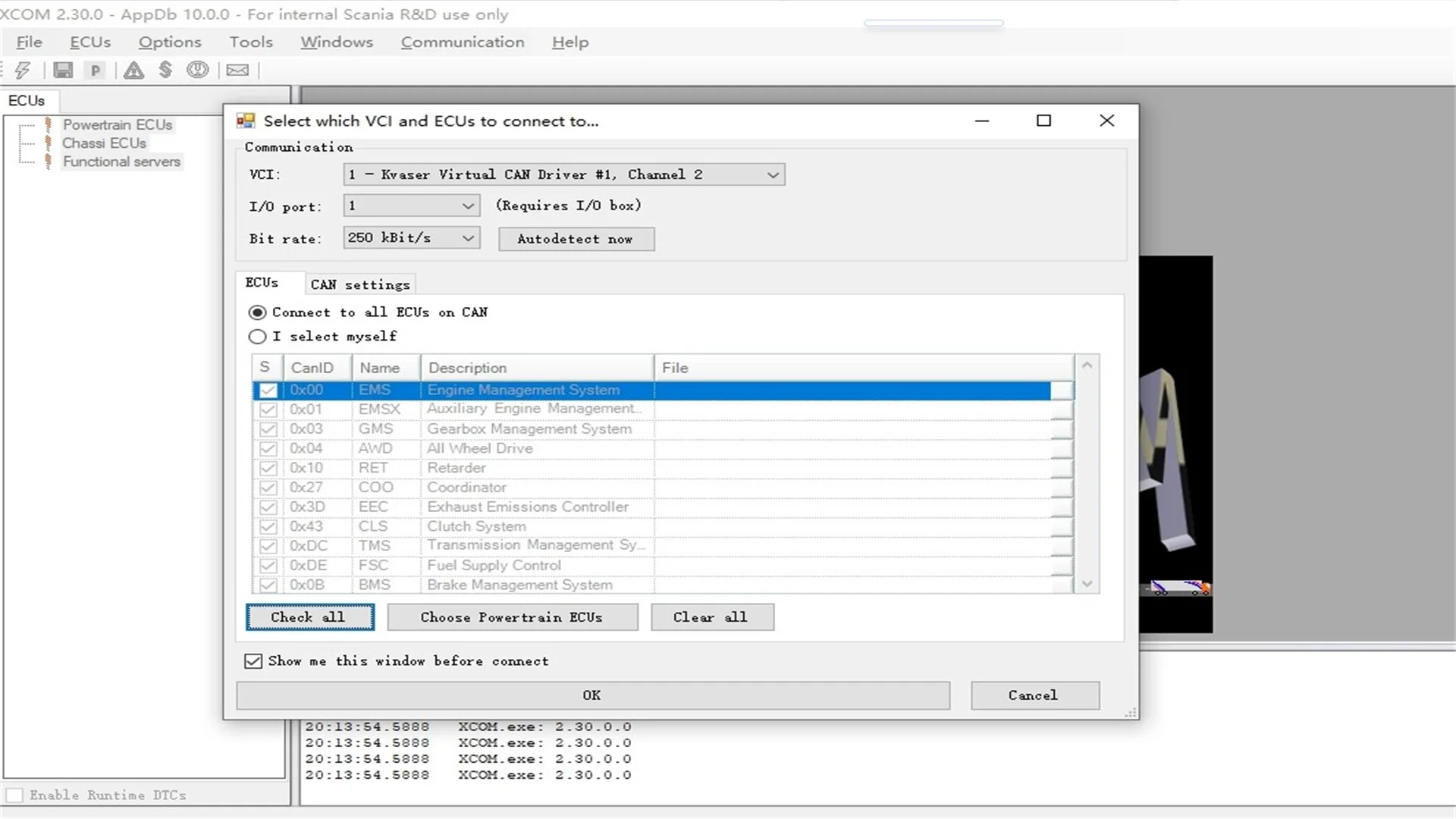Click the dialog title bar icon

click(x=246, y=121)
